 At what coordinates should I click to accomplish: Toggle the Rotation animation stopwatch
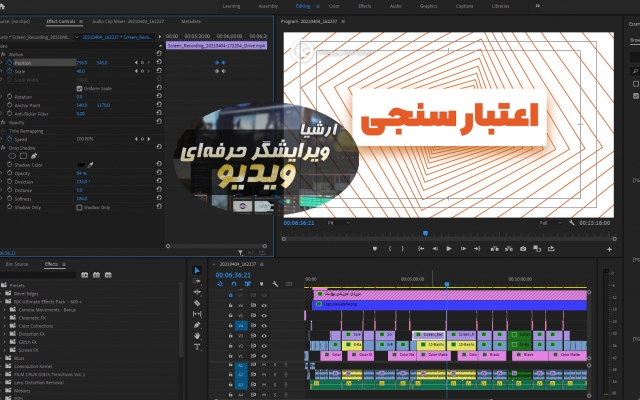pyautogui.click(x=9, y=96)
